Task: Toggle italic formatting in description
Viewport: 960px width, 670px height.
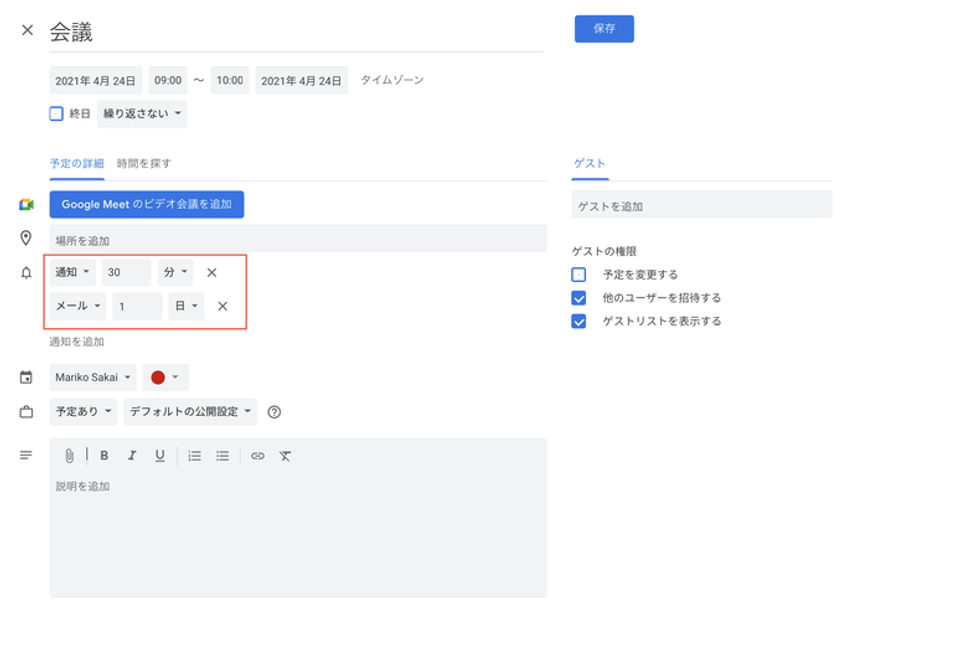Action: 132,456
